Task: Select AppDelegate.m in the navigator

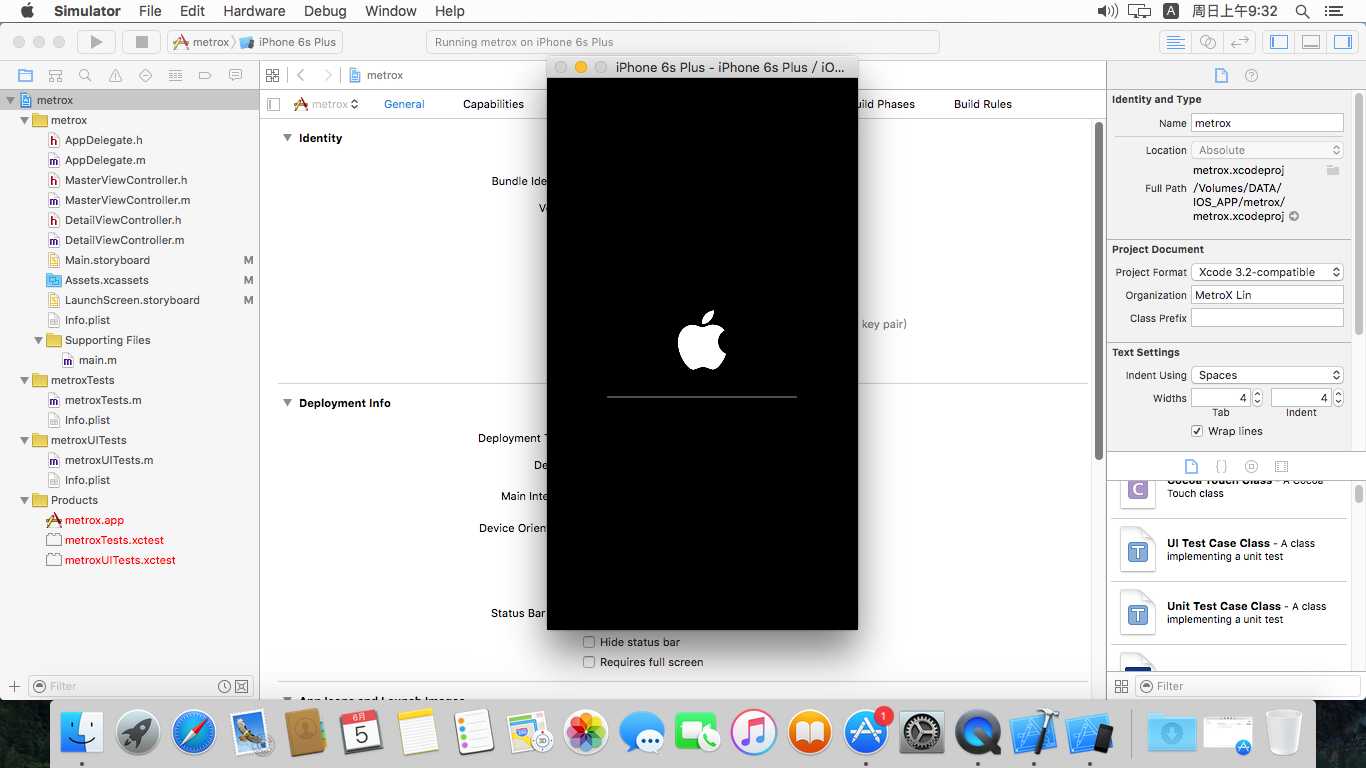Action: coord(105,160)
